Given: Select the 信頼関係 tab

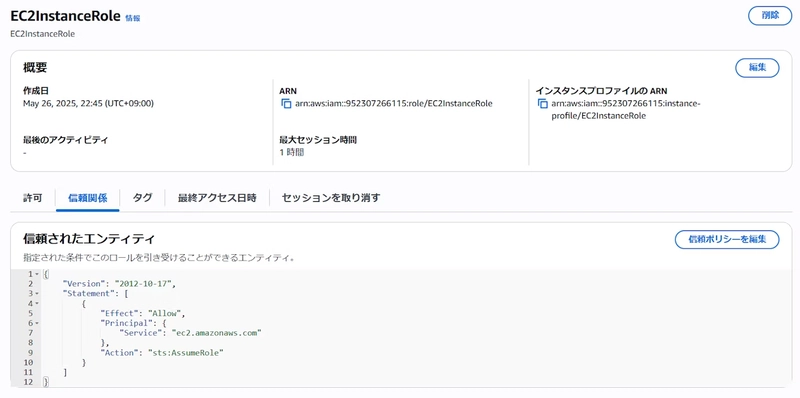Looking at the screenshot, I should pyautogui.click(x=88, y=198).
